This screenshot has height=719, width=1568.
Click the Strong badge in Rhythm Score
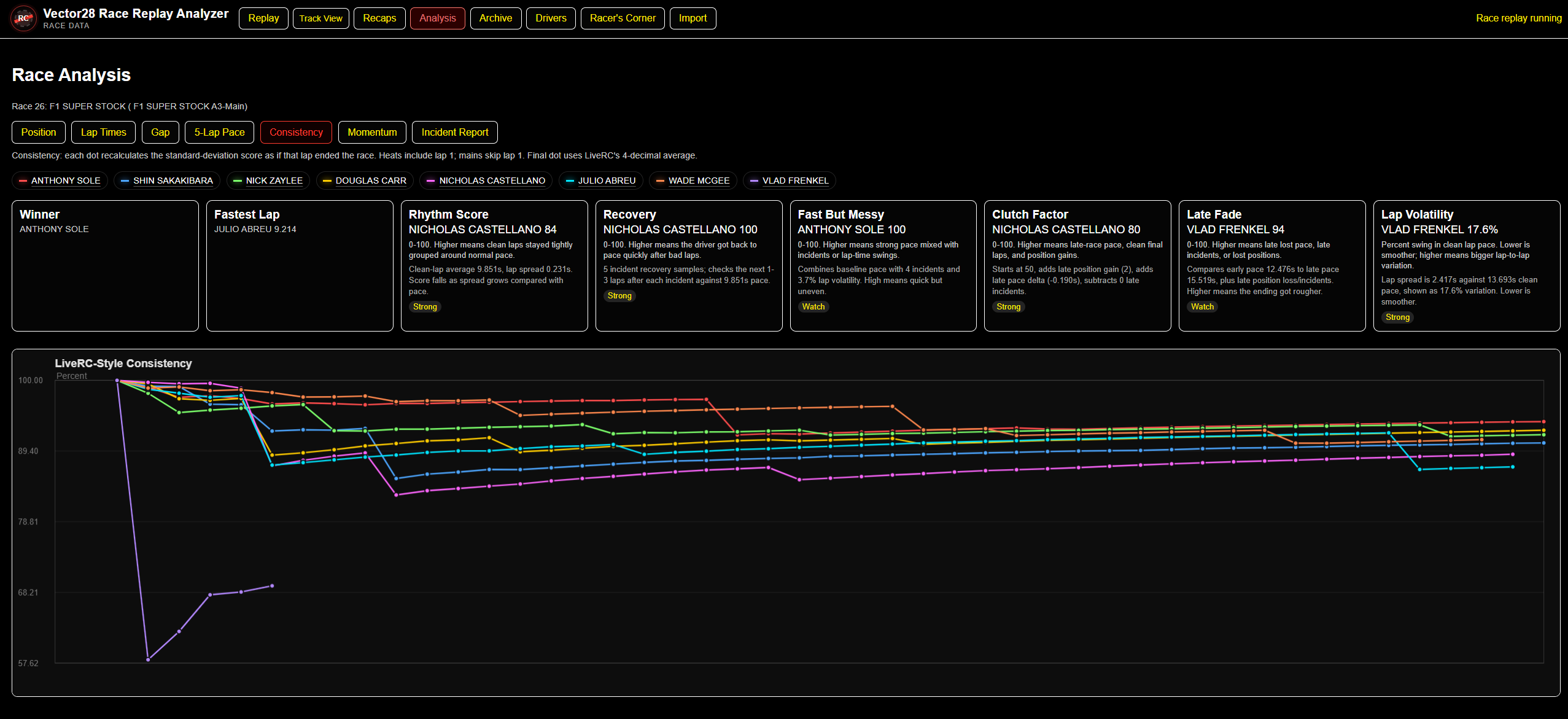(425, 307)
